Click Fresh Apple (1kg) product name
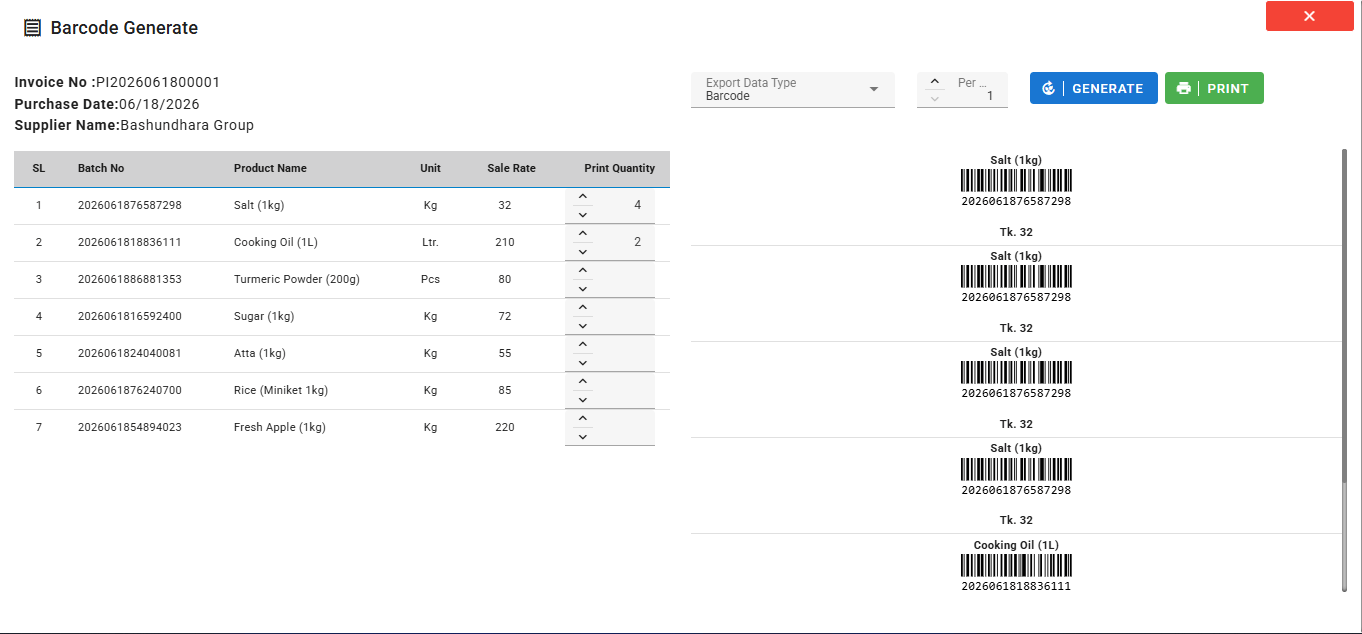Image resolution: width=1362 pixels, height=634 pixels. 280,427
